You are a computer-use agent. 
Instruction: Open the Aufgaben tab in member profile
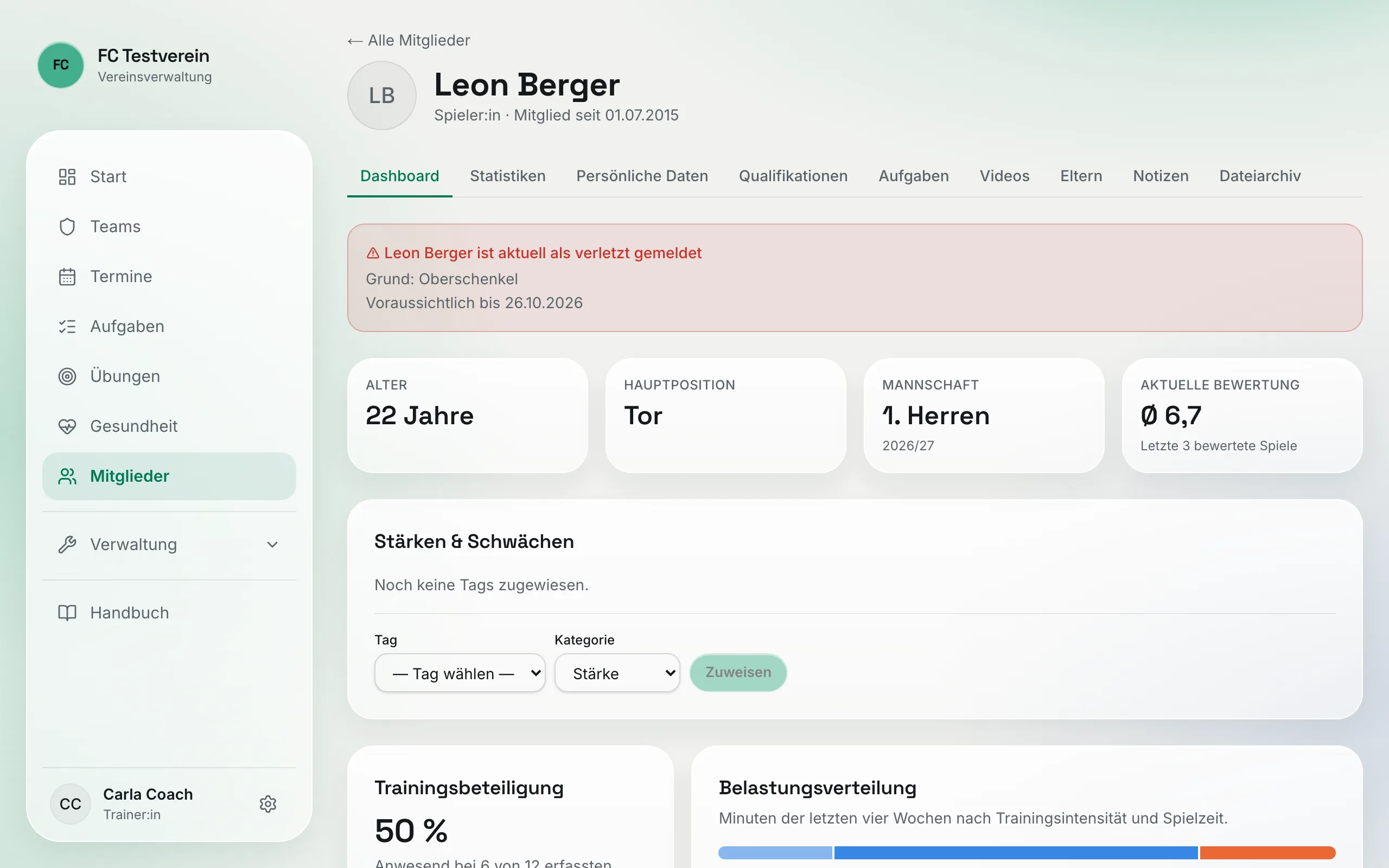click(913, 176)
